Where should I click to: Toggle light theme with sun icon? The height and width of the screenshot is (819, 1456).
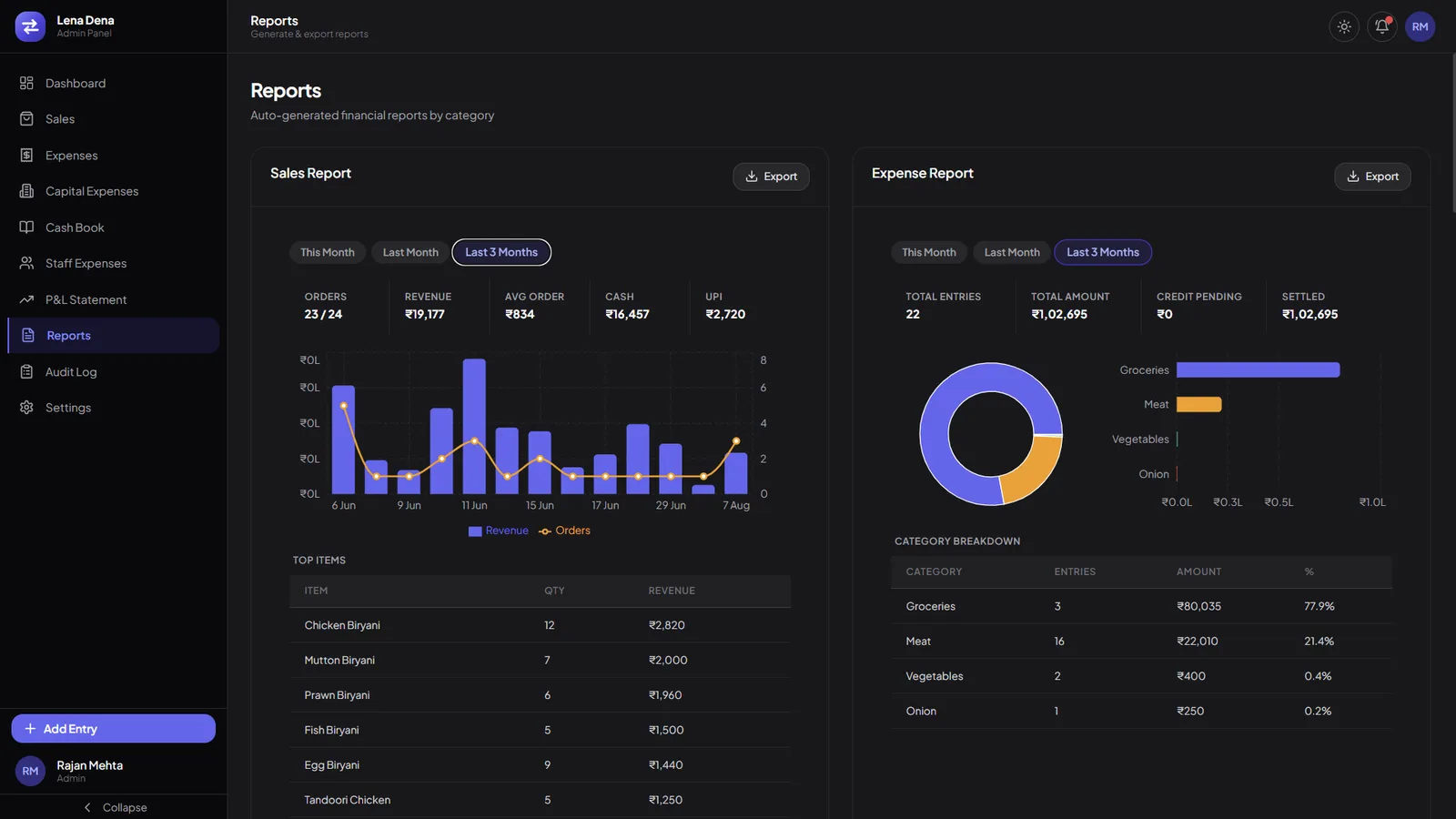pos(1344,26)
